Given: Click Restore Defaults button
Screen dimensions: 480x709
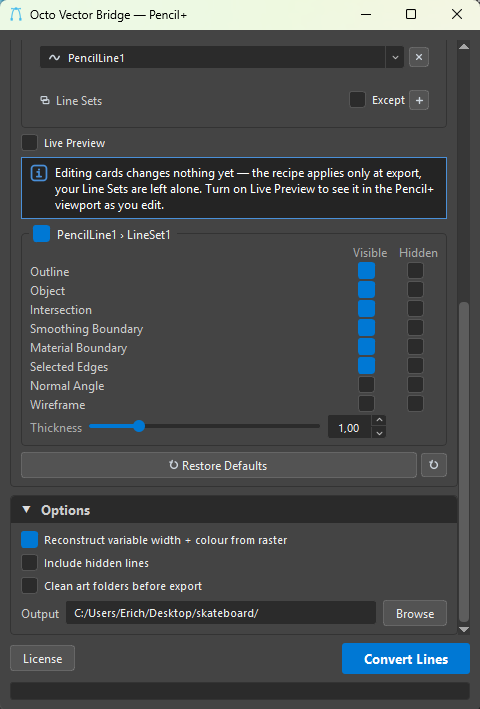Looking at the screenshot, I should tap(219, 465).
